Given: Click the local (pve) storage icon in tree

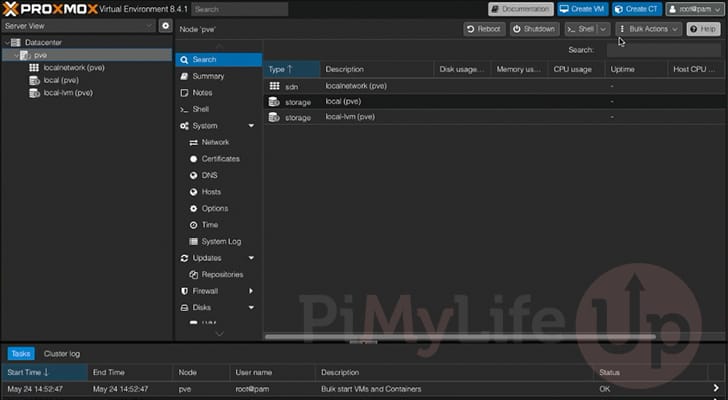Looking at the screenshot, I should [34, 80].
